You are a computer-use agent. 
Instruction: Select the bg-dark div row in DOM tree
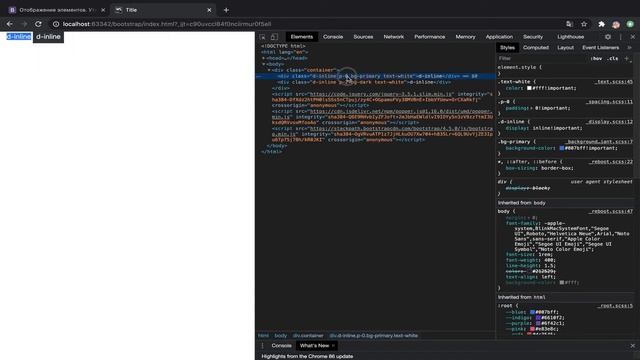(x=375, y=82)
